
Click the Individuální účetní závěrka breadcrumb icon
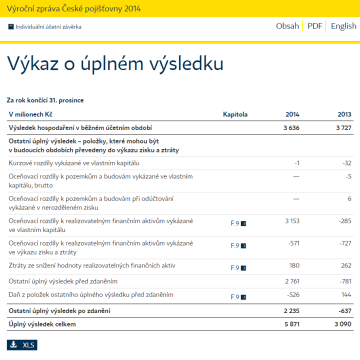11,27
